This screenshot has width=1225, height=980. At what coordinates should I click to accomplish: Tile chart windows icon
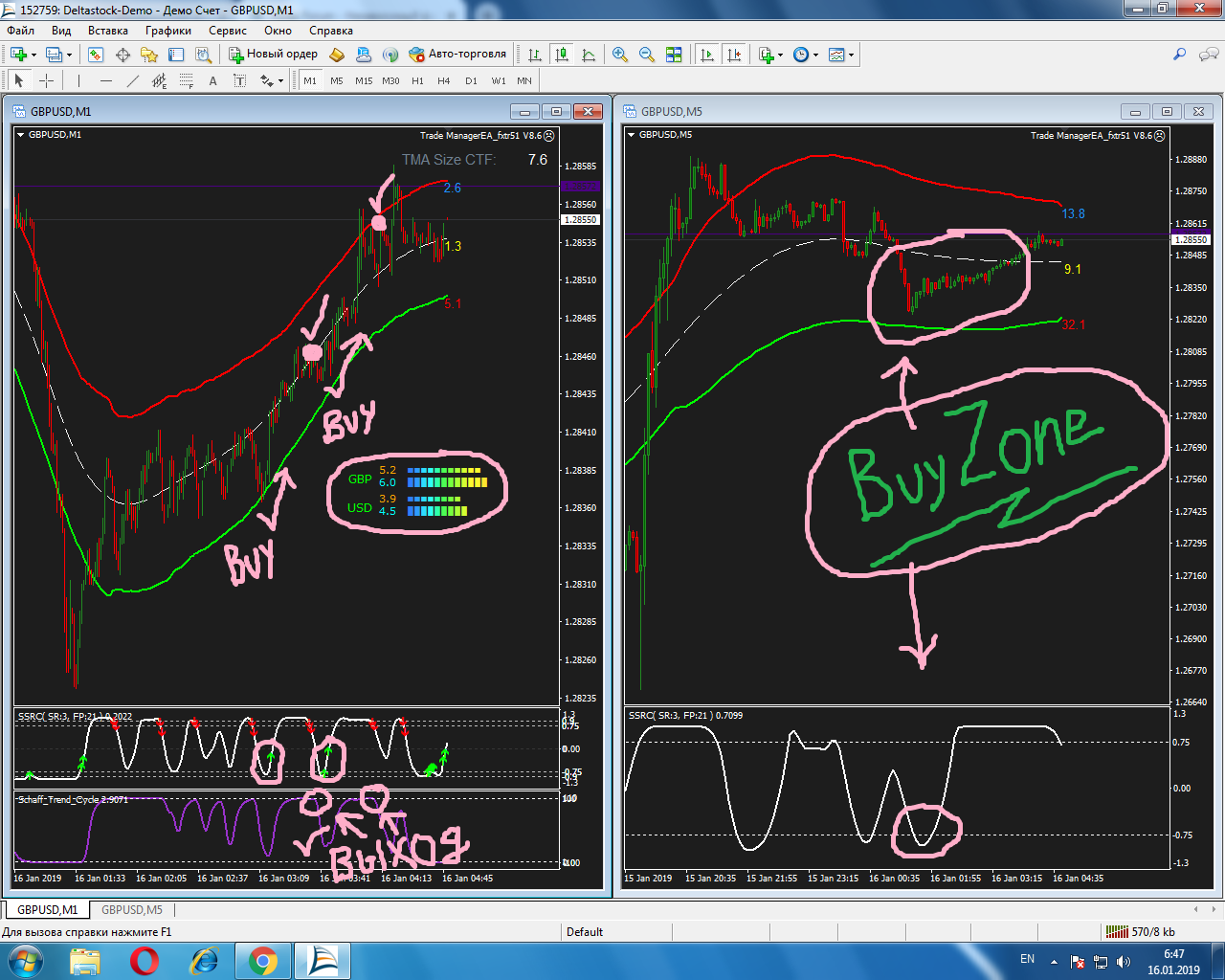pyautogui.click(x=674, y=55)
